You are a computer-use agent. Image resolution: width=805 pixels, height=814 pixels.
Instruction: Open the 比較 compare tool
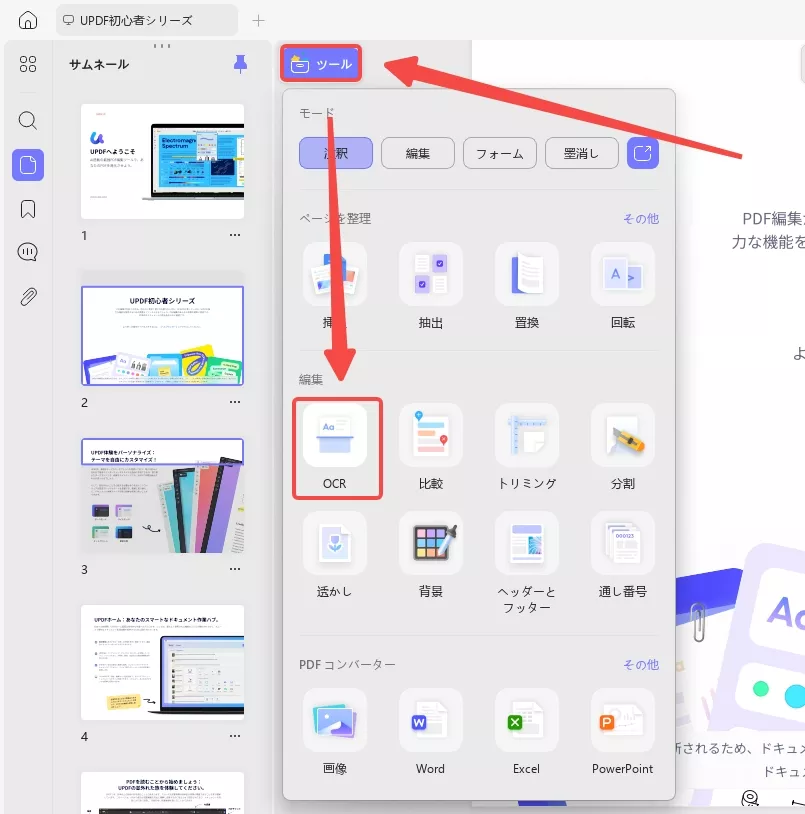click(431, 447)
